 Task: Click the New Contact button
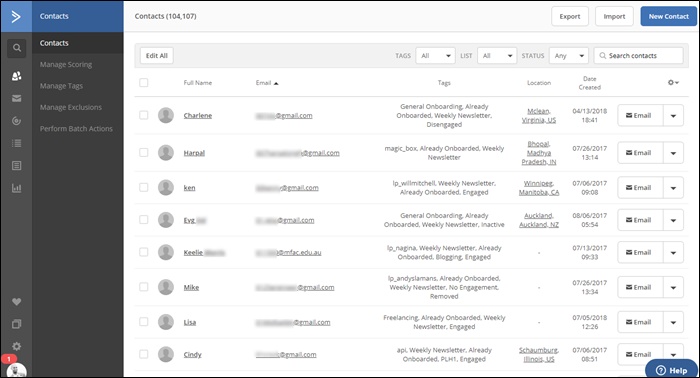[668, 17]
